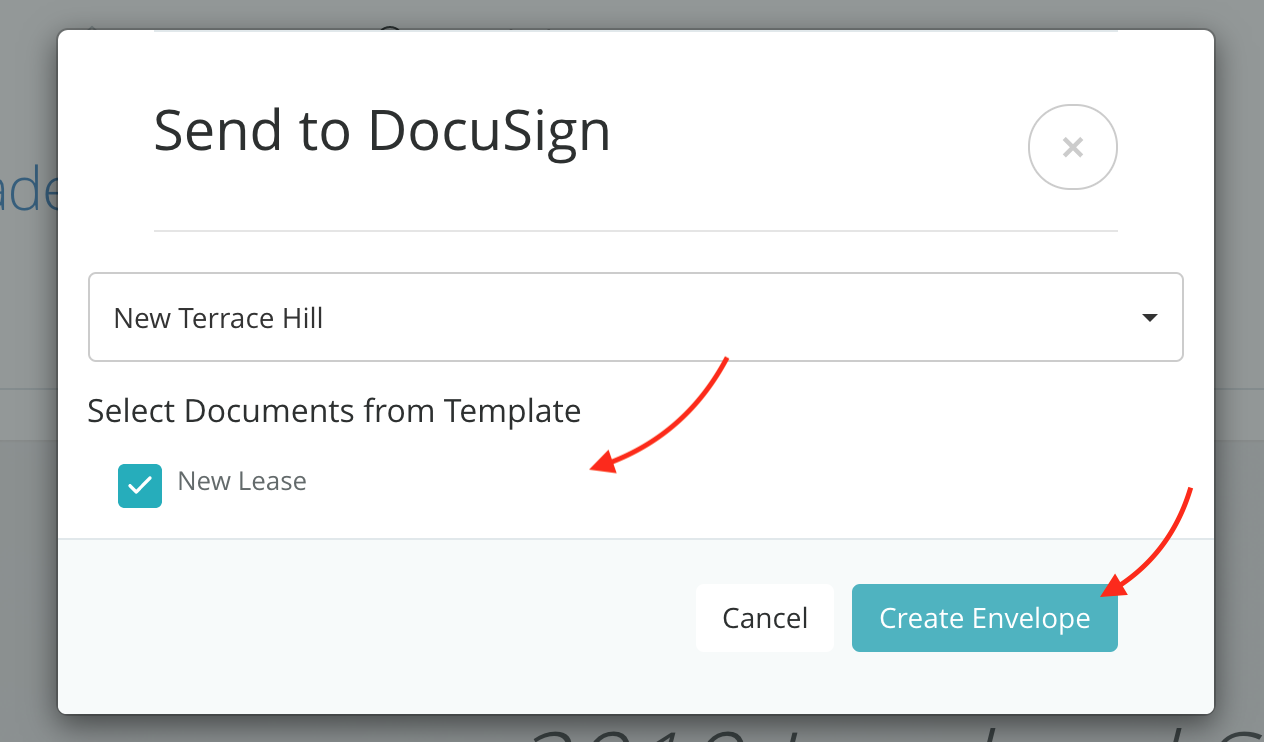Click the Select Documents from Template label

[x=334, y=411]
